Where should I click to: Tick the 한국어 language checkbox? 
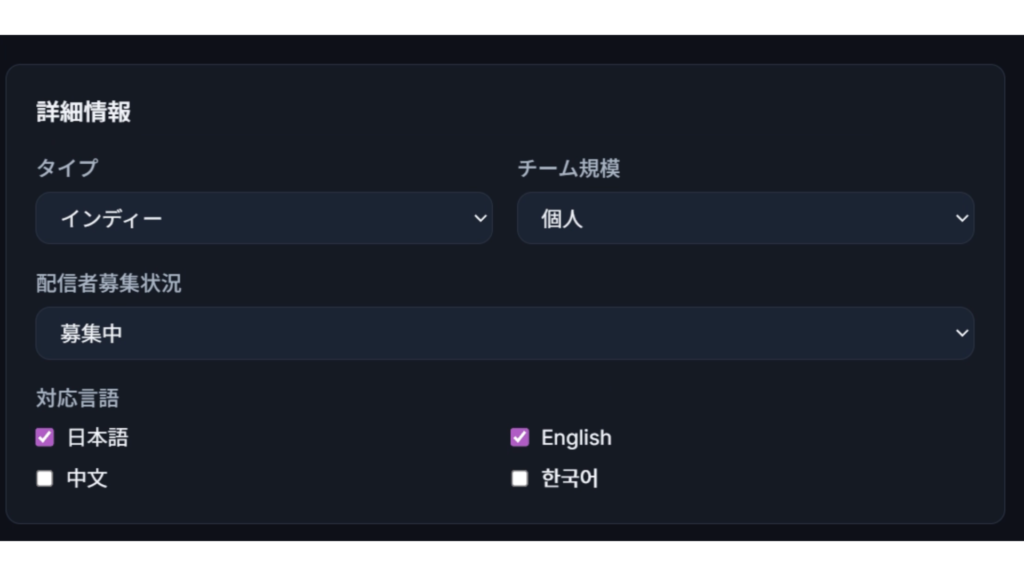[x=519, y=478]
